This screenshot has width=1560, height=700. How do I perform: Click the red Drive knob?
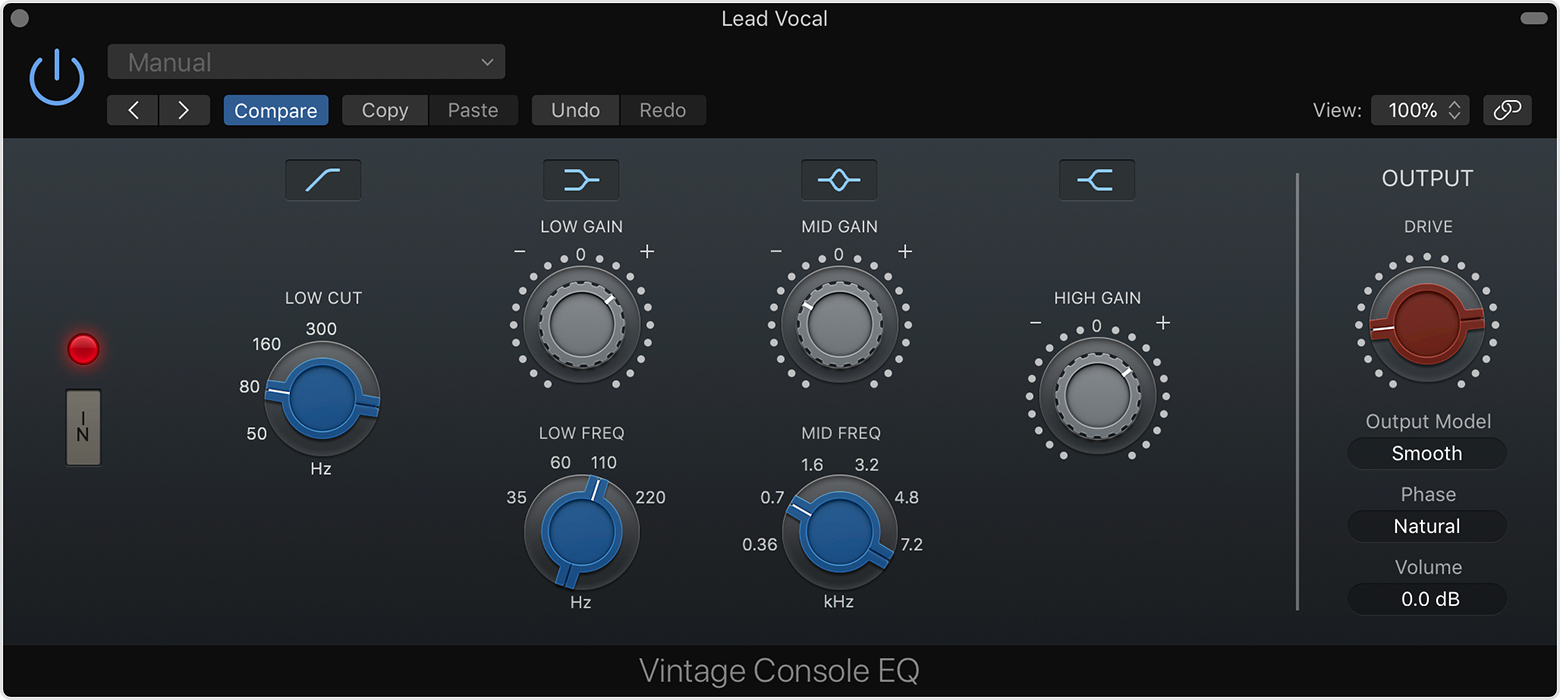click(1427, 325)
